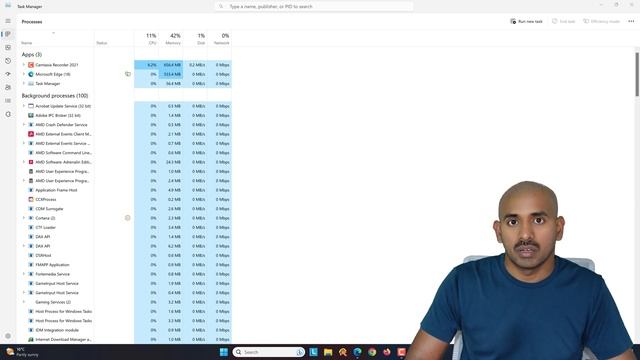Click the Apps (3) group heading
Viewport: 640px width, 360px height.
[31, 54]
